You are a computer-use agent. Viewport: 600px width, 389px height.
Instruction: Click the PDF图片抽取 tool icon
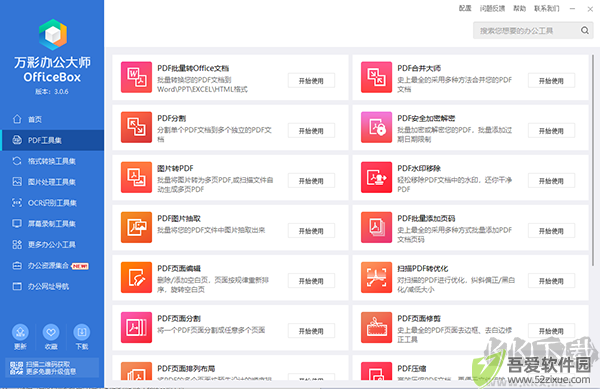coord(136,228)
